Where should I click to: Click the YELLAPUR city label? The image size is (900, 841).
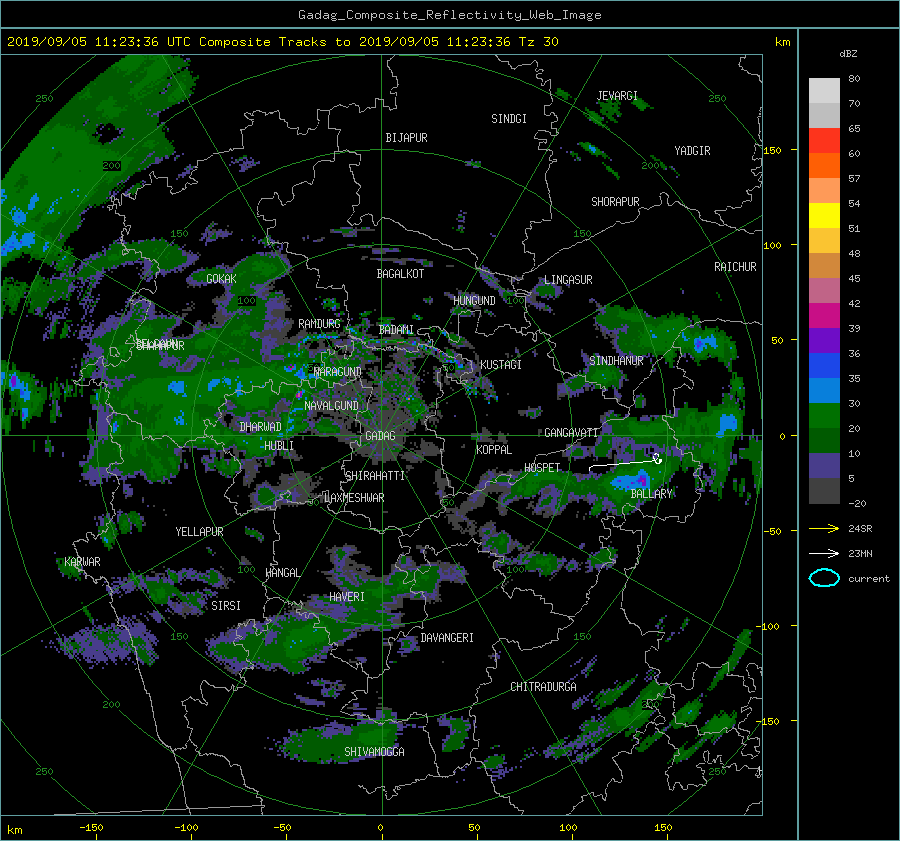coord(199,532)
